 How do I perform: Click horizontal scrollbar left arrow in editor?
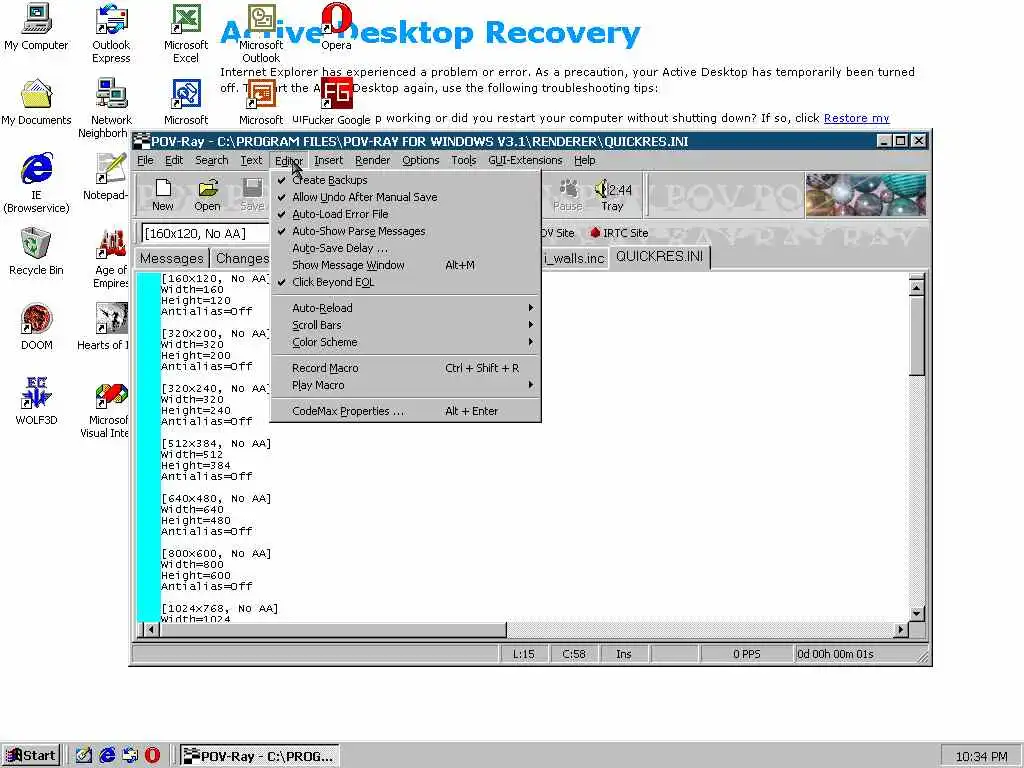click(x=151, y=630)
